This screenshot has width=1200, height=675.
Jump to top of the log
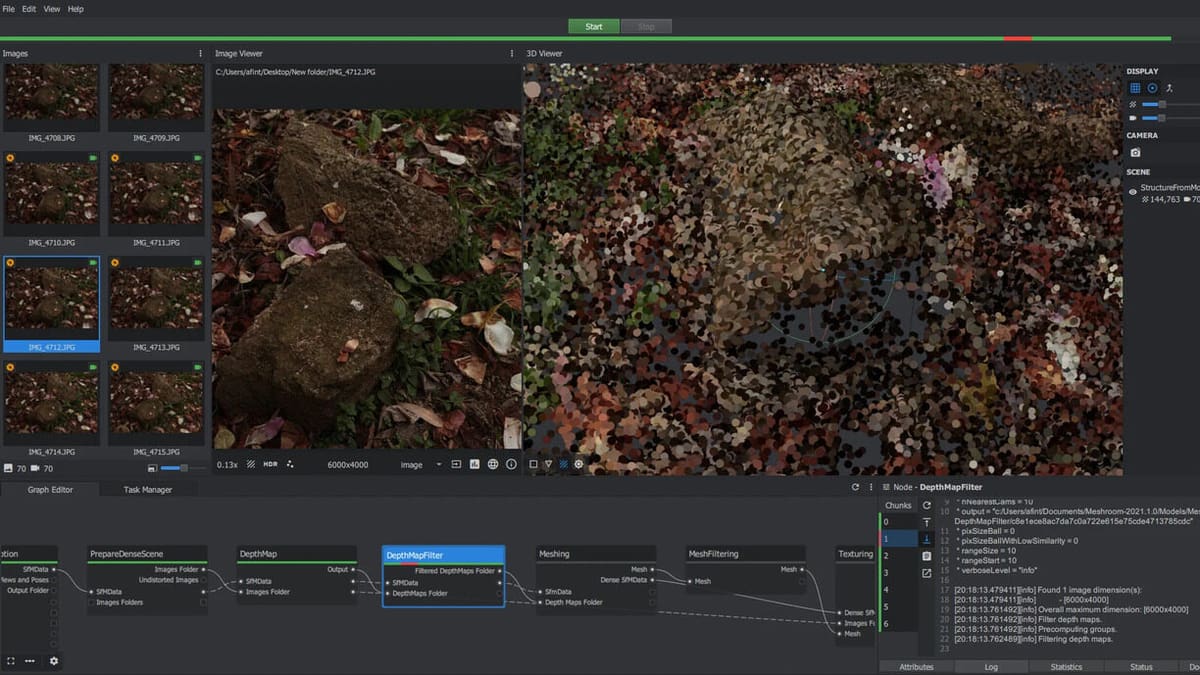tap(927, 522)
